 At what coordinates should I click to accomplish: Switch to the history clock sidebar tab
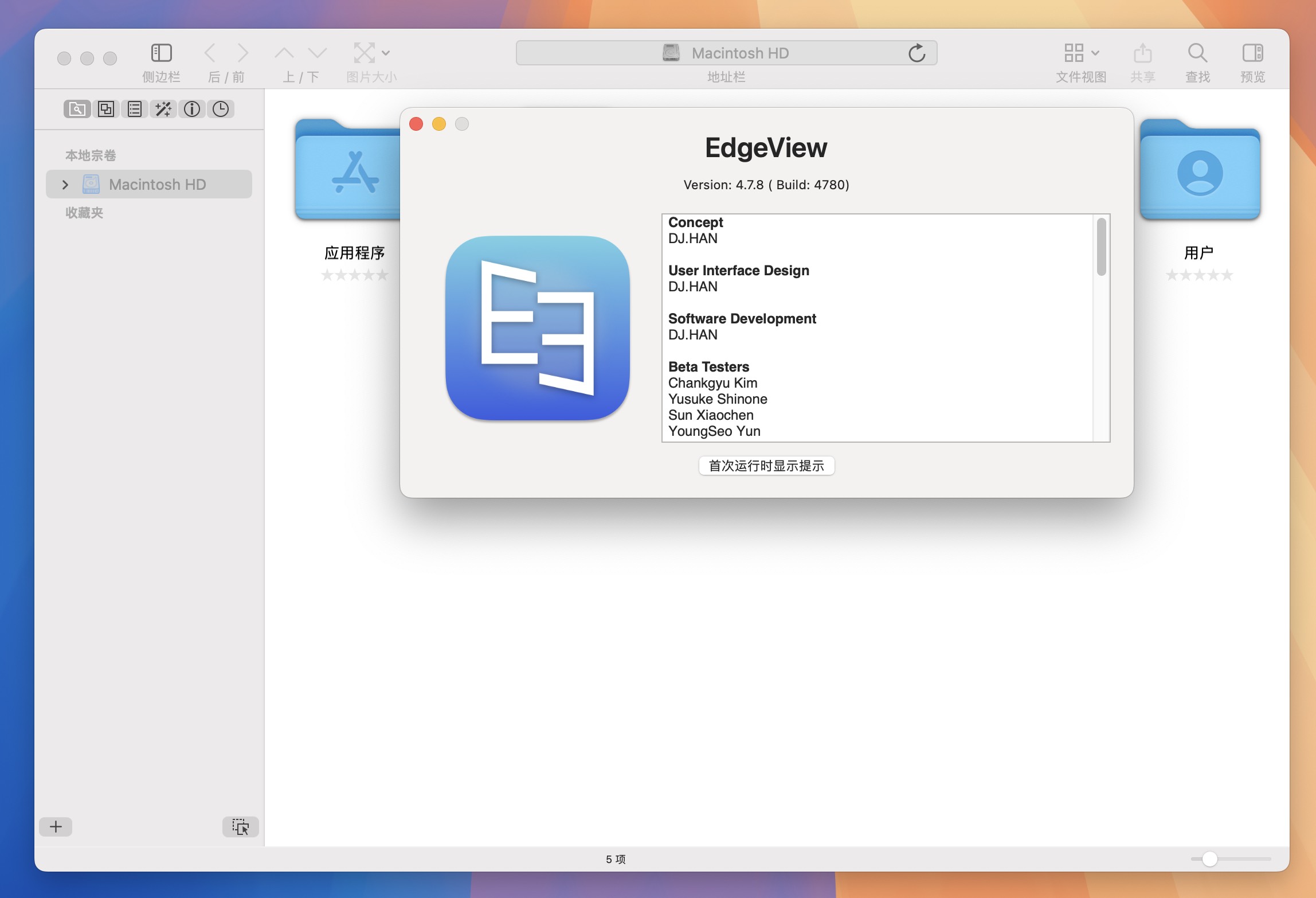221,109
